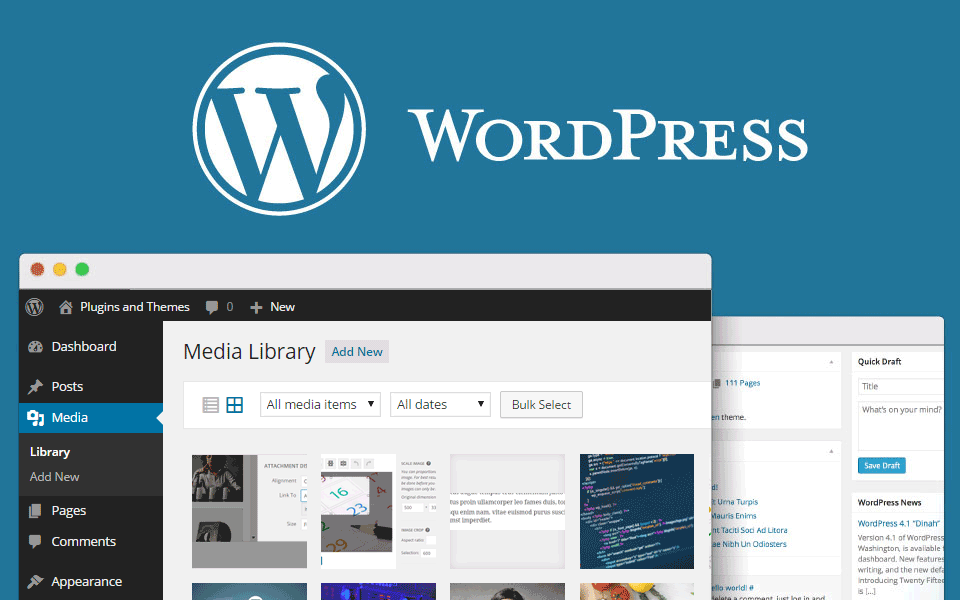Open the attachment details thumbnail in media grid
960x600 pixels.
point(249,511)
